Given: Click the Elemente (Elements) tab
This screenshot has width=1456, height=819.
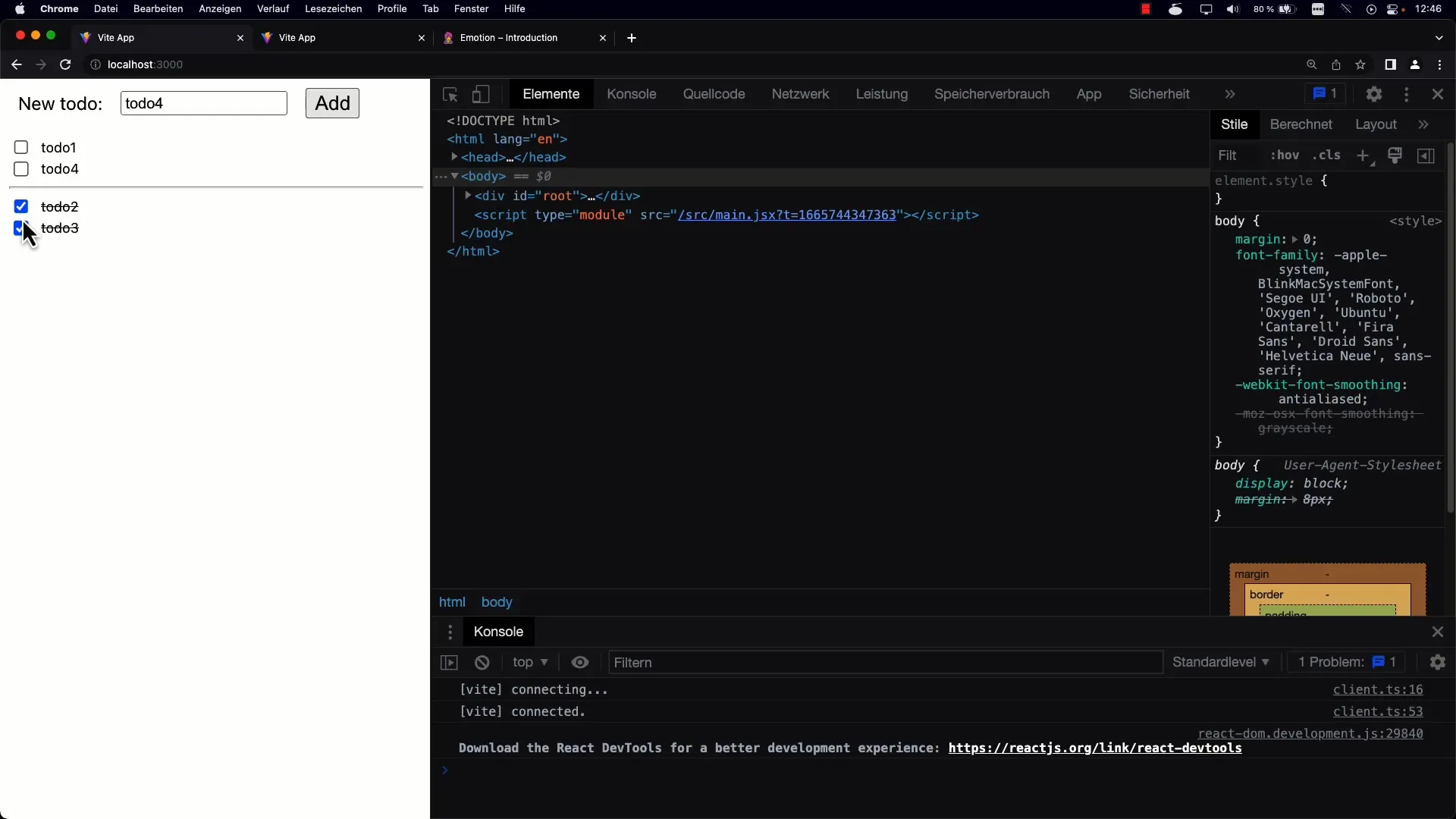Looking at the screenshot, I should click(x=551, y=93).
